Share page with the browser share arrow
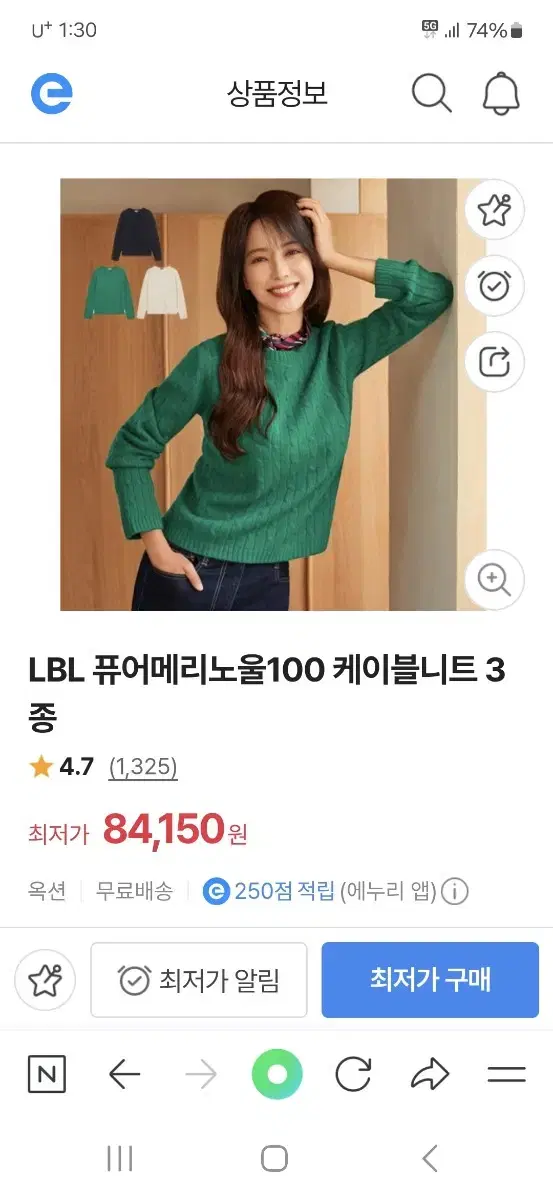 point(430,1076)
